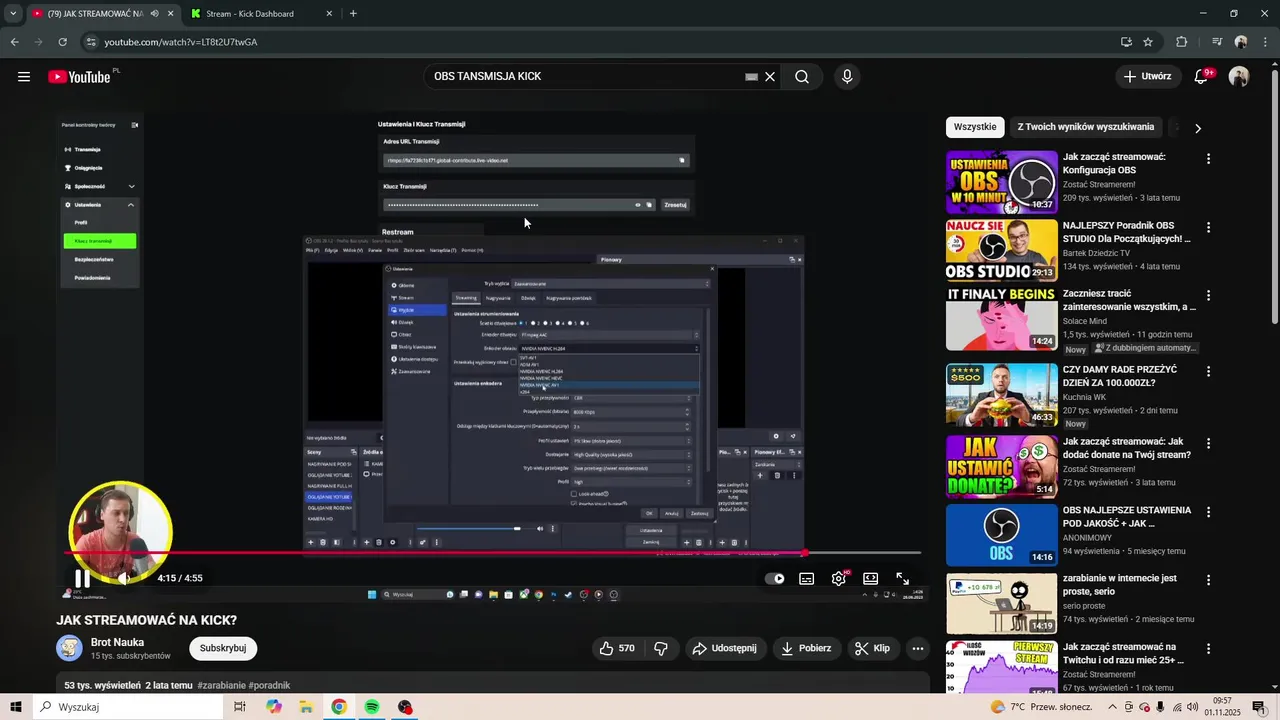The height and width of the screenshot is (720, 1280).
Task: Open the player settings gear
Action: pyautogui.click(x=839, y=578)
